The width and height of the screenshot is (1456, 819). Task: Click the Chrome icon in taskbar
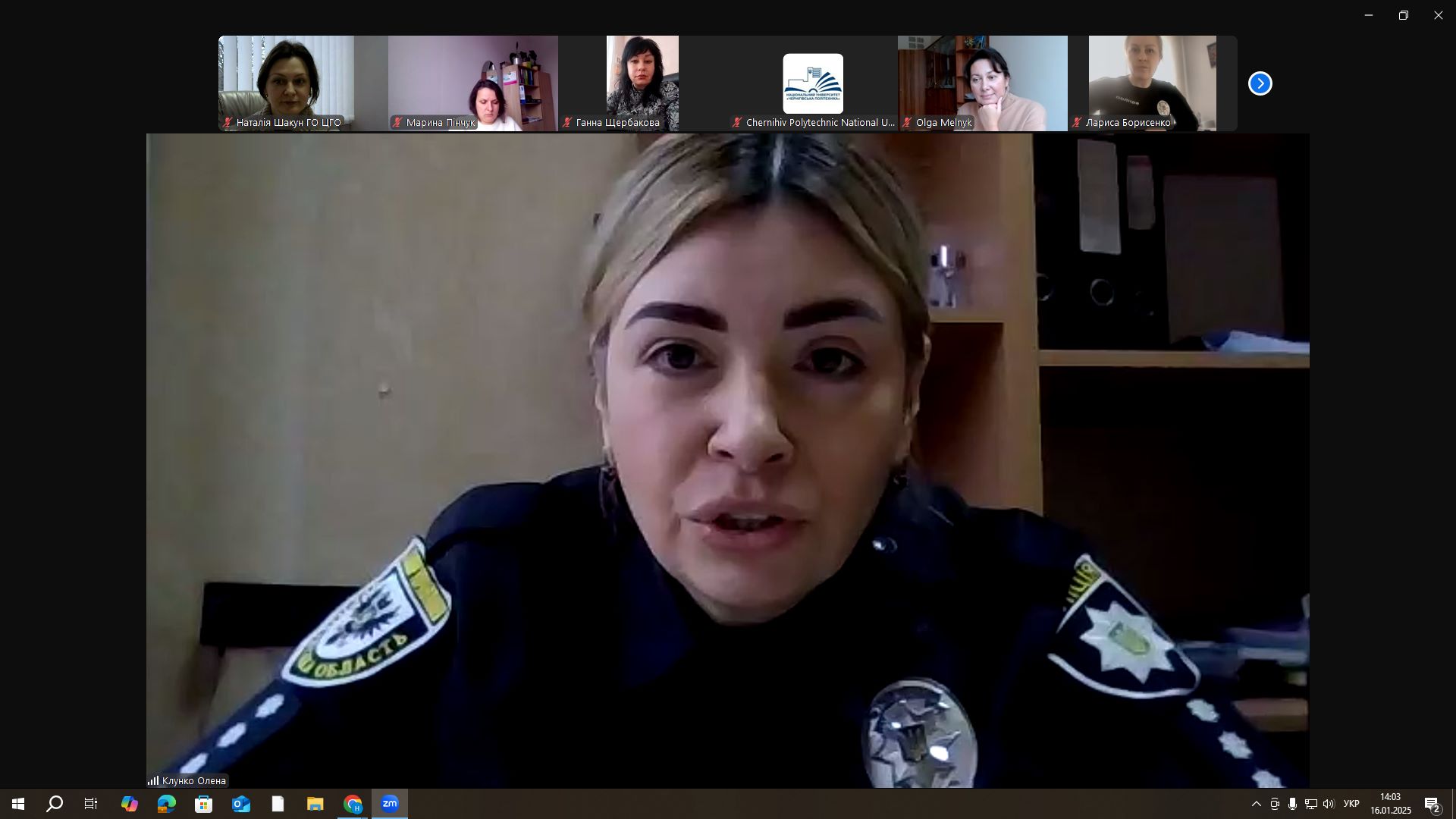click(353, 804)
